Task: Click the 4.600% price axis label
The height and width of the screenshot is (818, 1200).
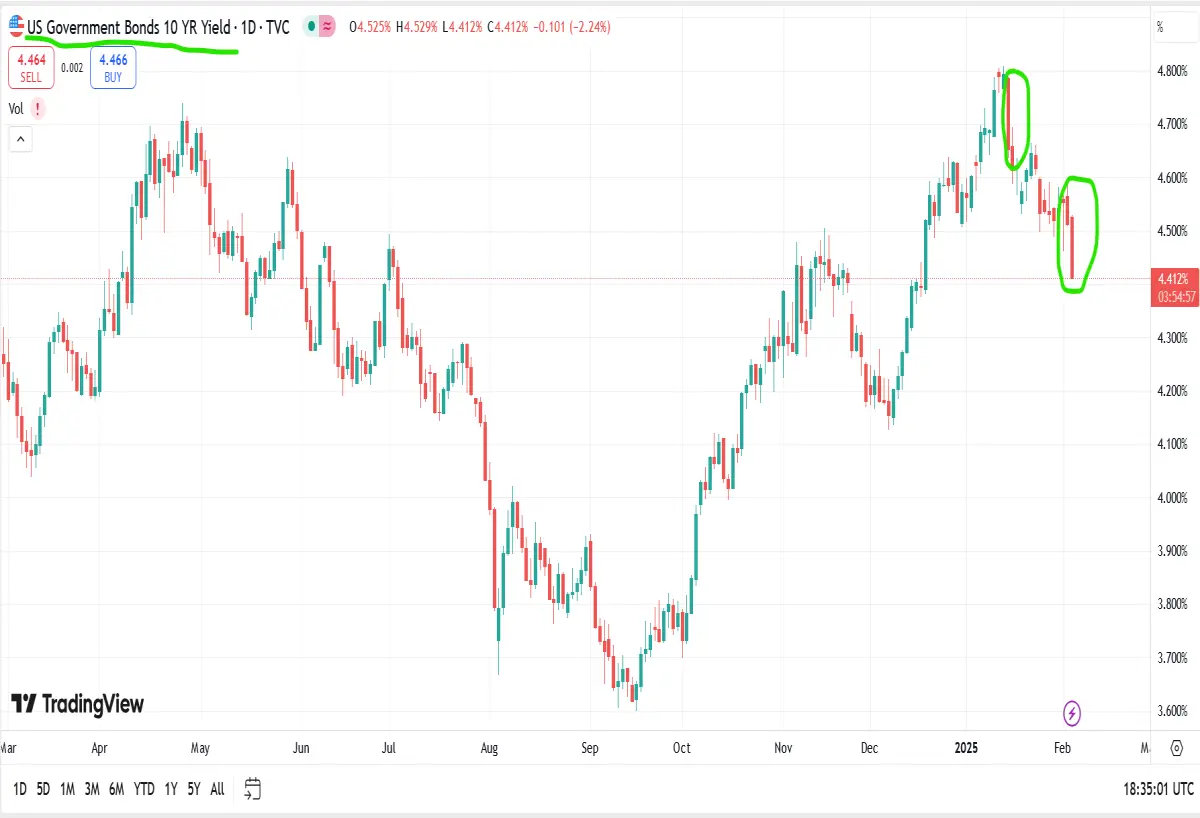Action: pos(1172,178)
